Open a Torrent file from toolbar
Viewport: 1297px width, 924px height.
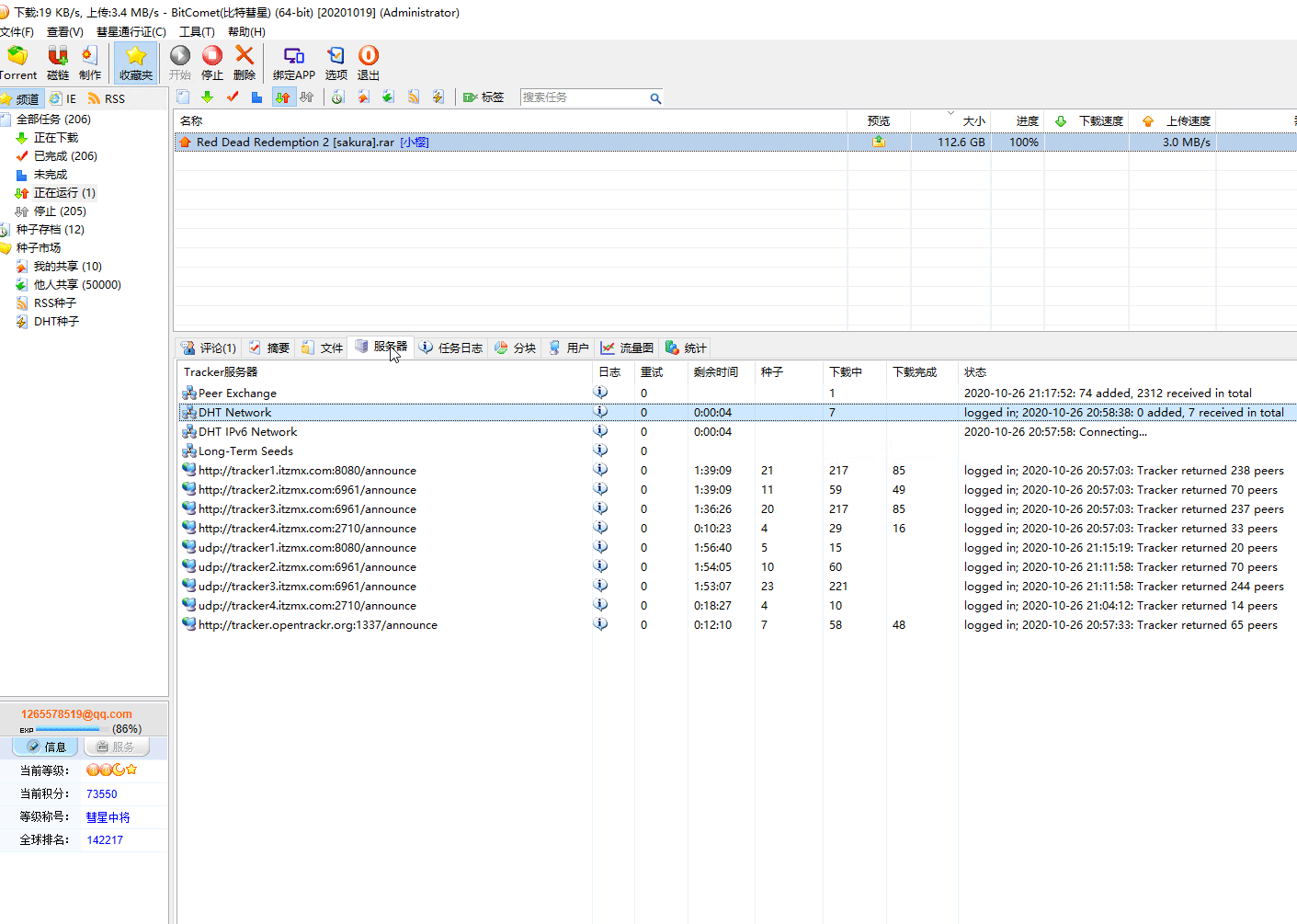click(17, 63)
